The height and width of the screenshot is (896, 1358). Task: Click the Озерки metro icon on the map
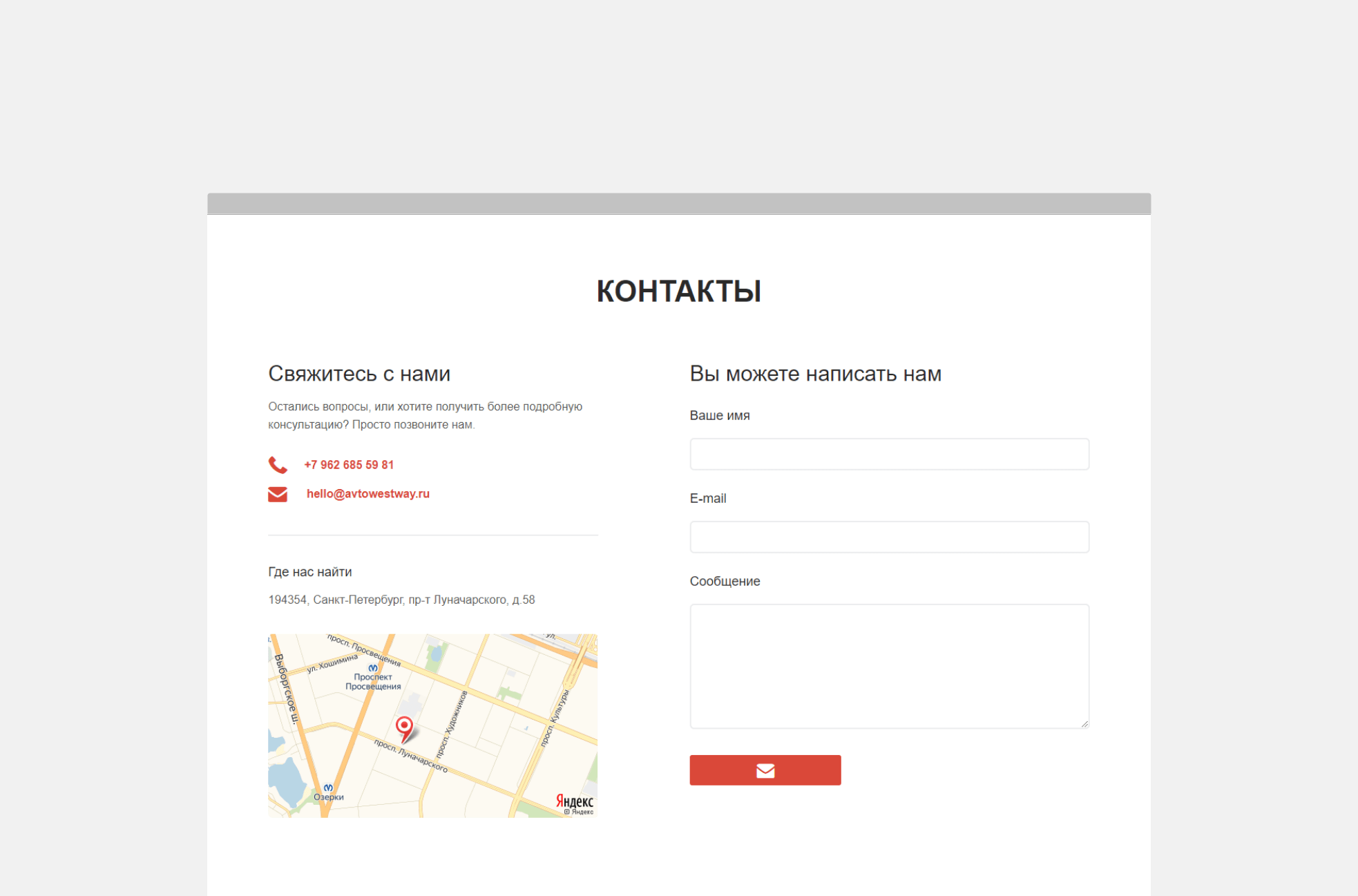pyautogui.click(x=328, y=788)
